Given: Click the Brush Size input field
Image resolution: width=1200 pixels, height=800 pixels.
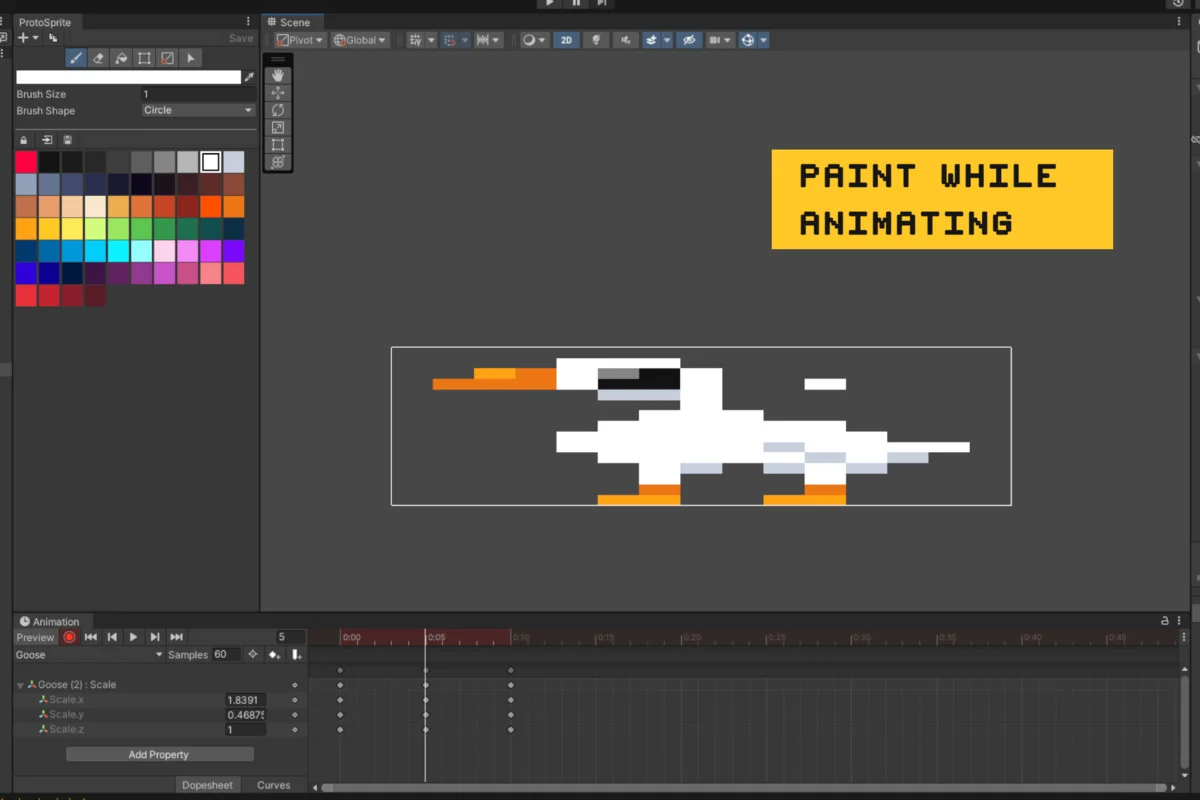Looking at the screenshot, I should 196,94.
